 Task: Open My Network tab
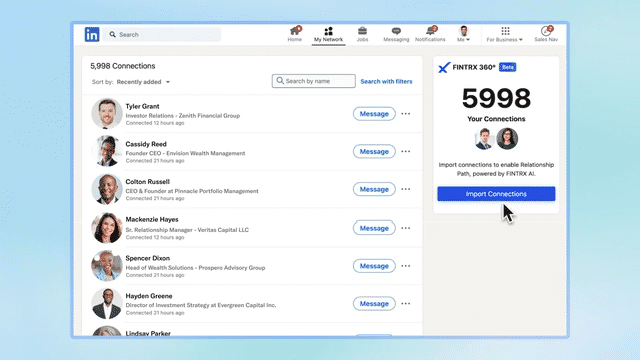click(328, 35)
